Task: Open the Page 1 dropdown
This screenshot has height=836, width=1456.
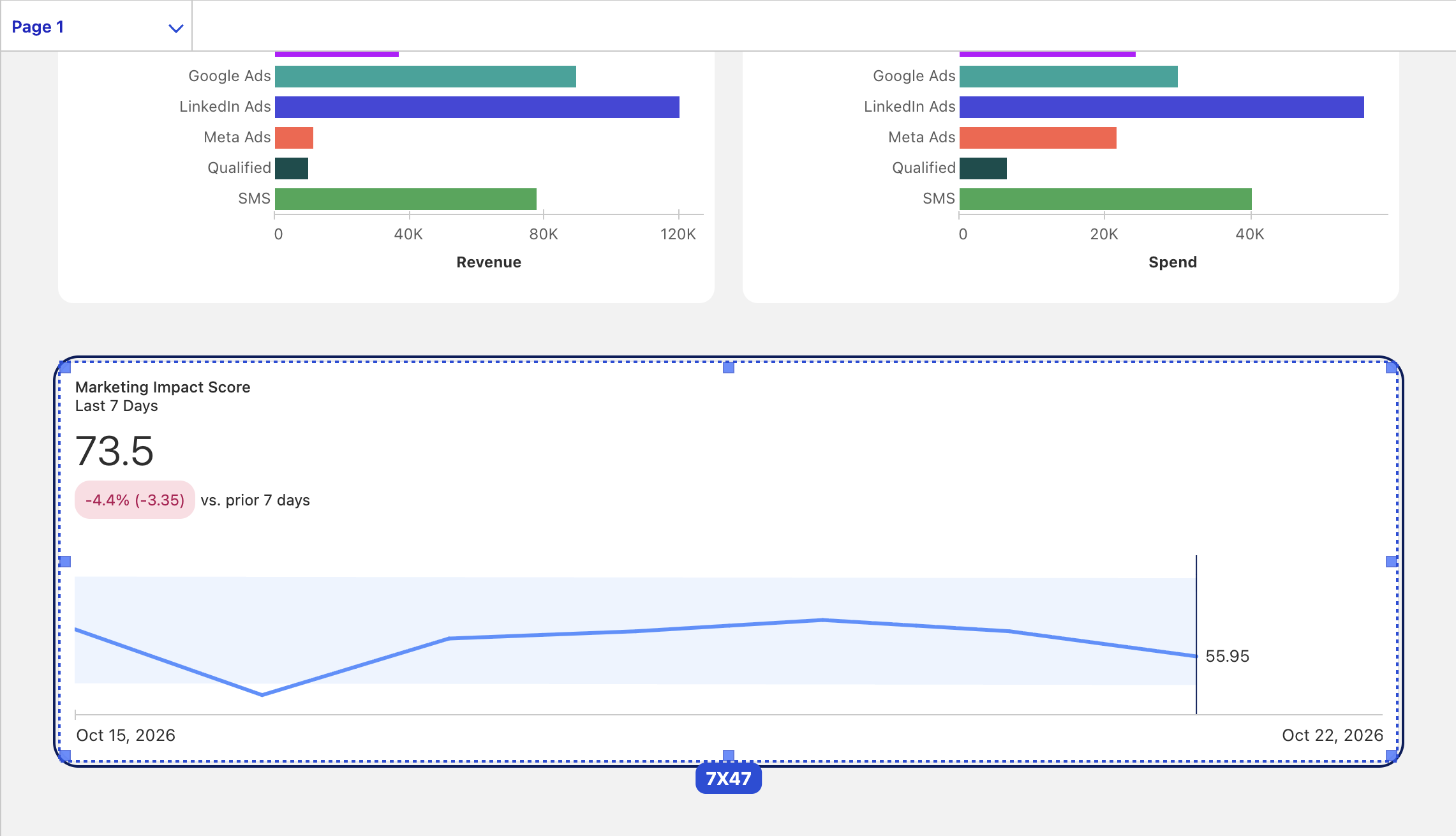Action: click(96, 27)
